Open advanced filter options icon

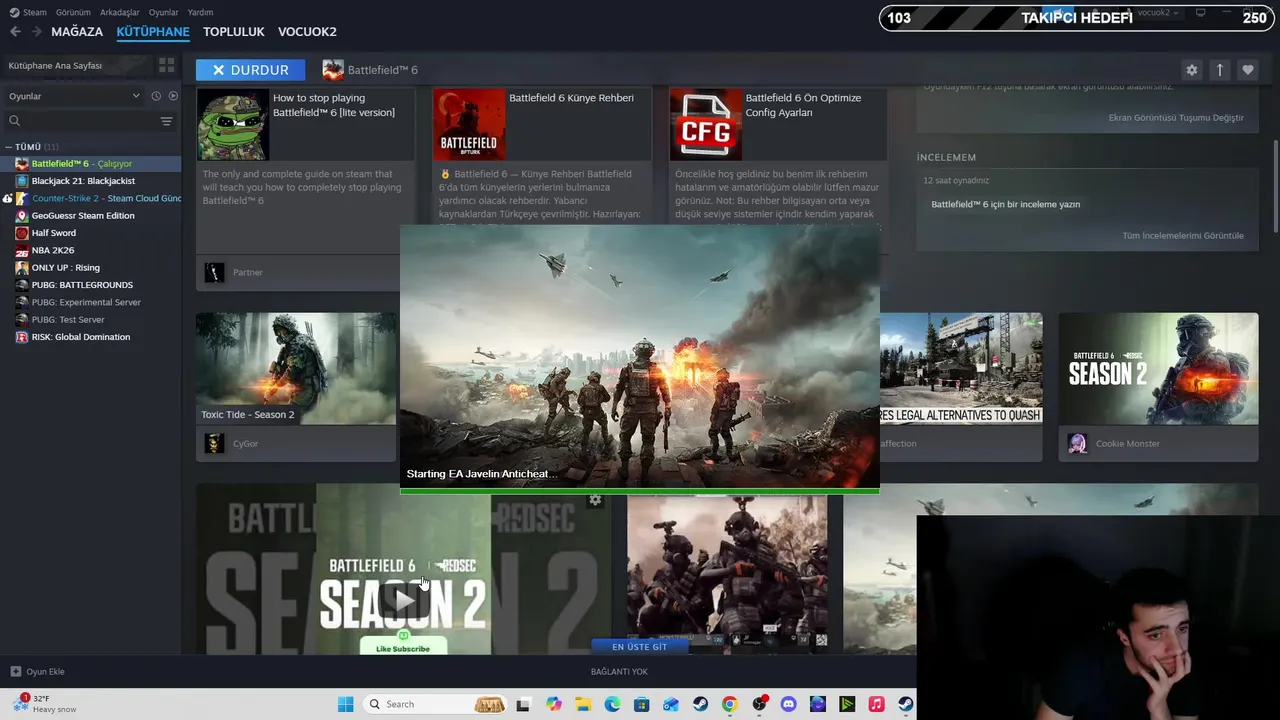[x=167, y=121]
